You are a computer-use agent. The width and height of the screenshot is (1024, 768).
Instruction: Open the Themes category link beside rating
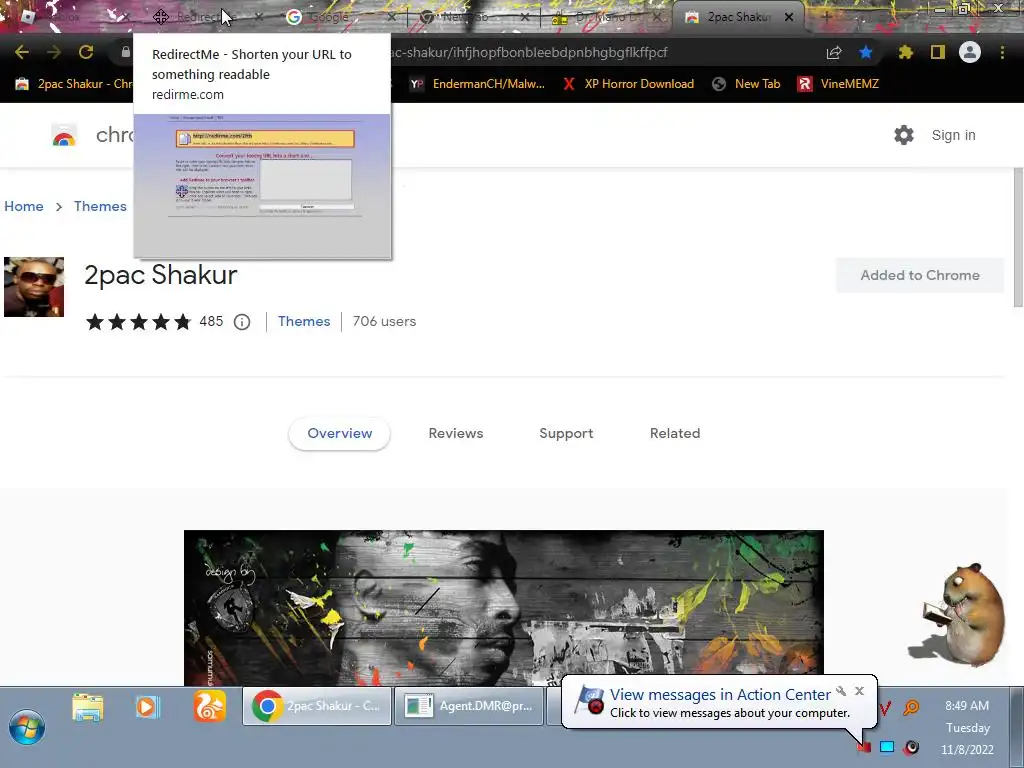point(304,321)
